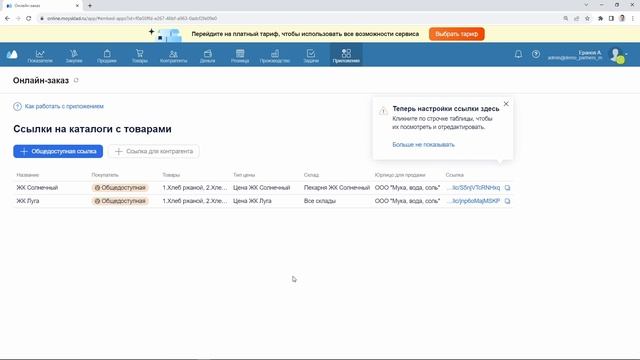Open the tab search chevron

pyautogui.click(x=586, y=5)
